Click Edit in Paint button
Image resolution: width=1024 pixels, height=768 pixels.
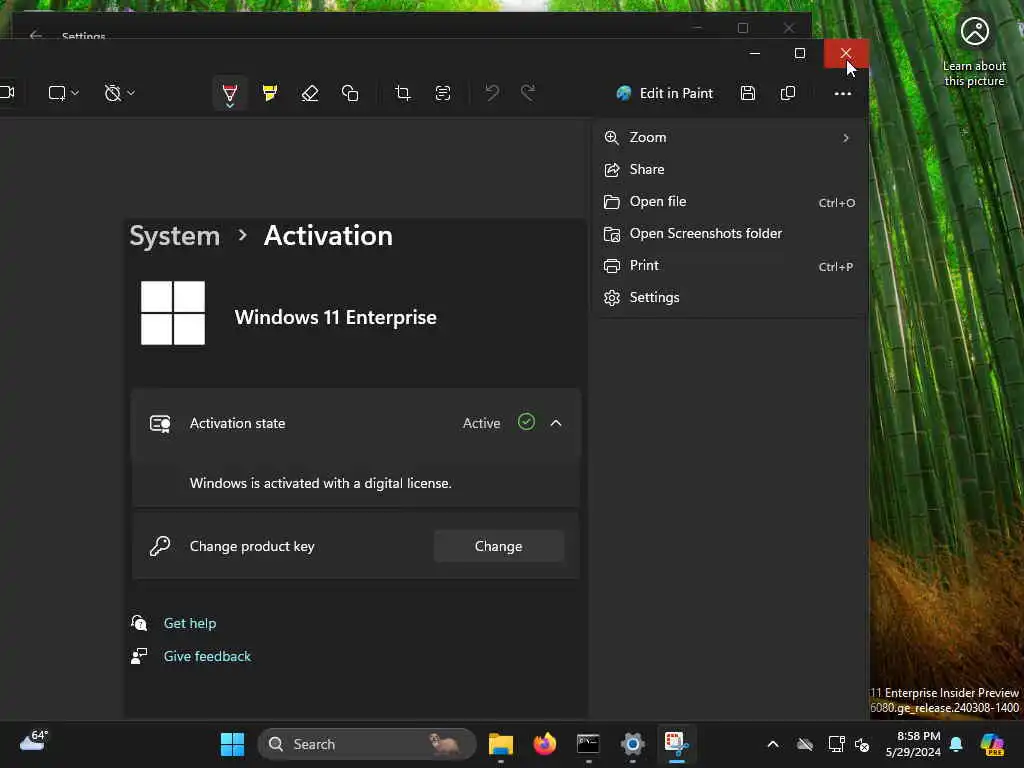pyautogui.click(x=664, y=93)
